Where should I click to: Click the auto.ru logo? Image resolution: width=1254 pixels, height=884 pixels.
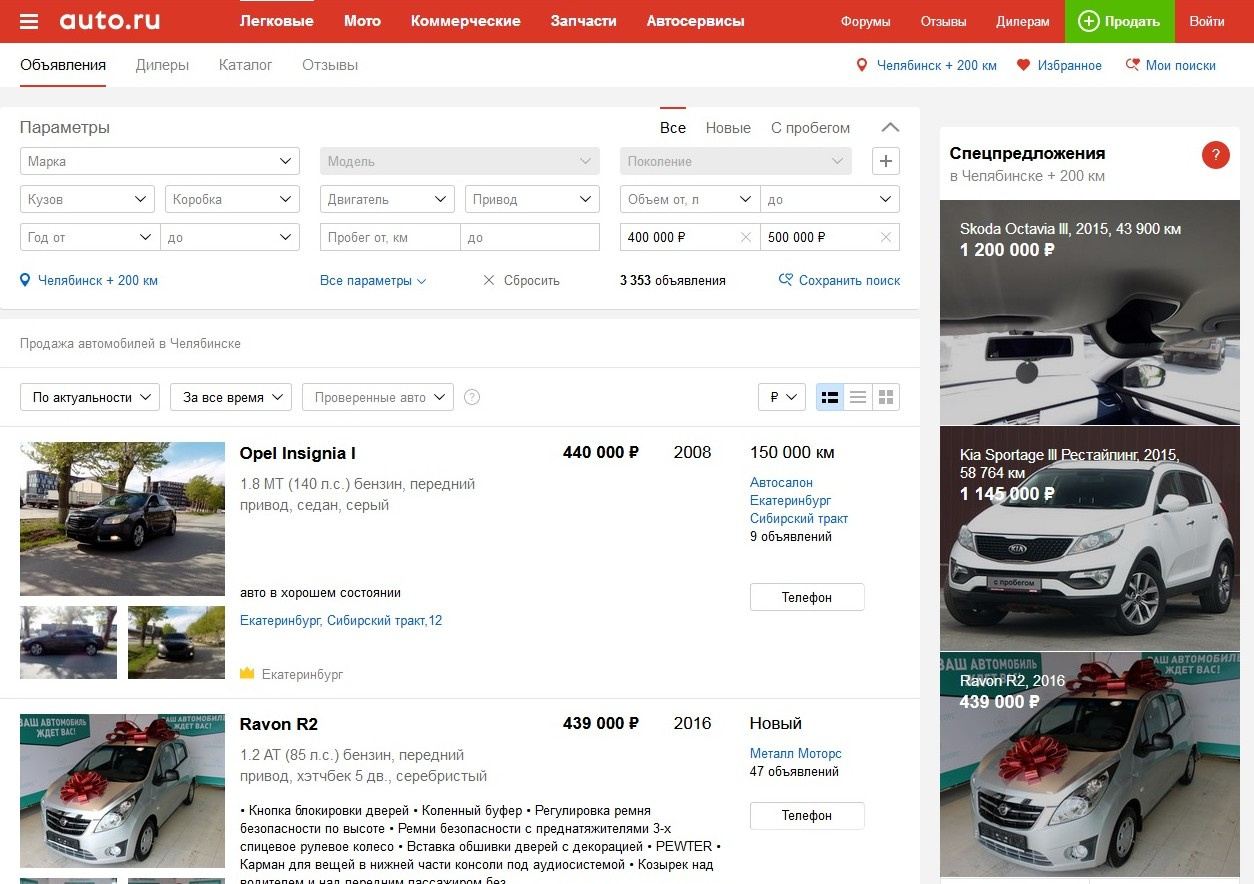109,21
